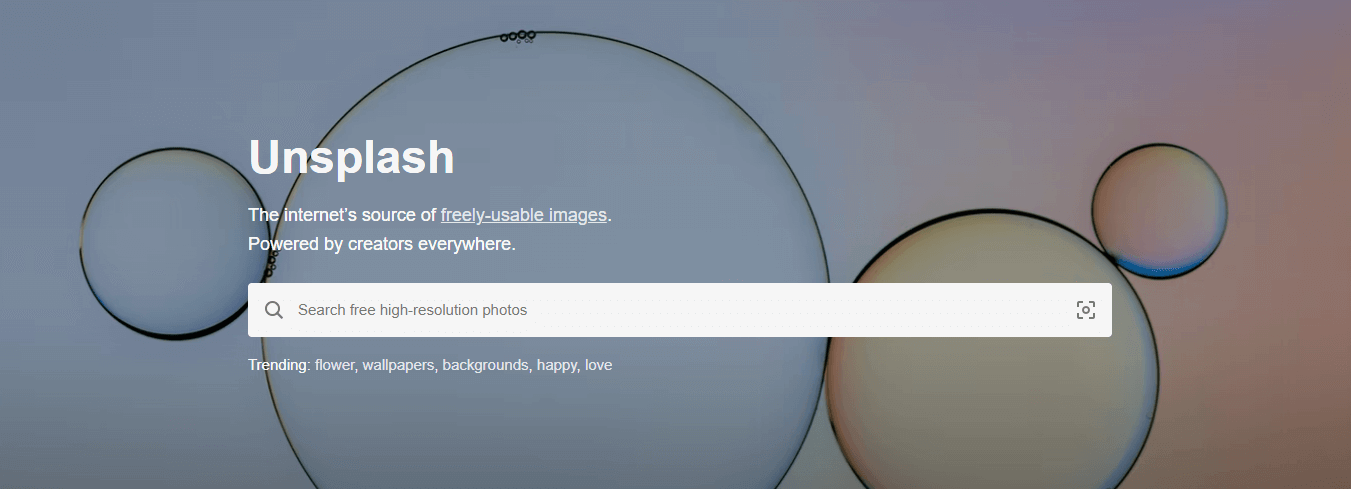
Task: Open visual search via the camera-frame icon
Action: [1086, 310]
